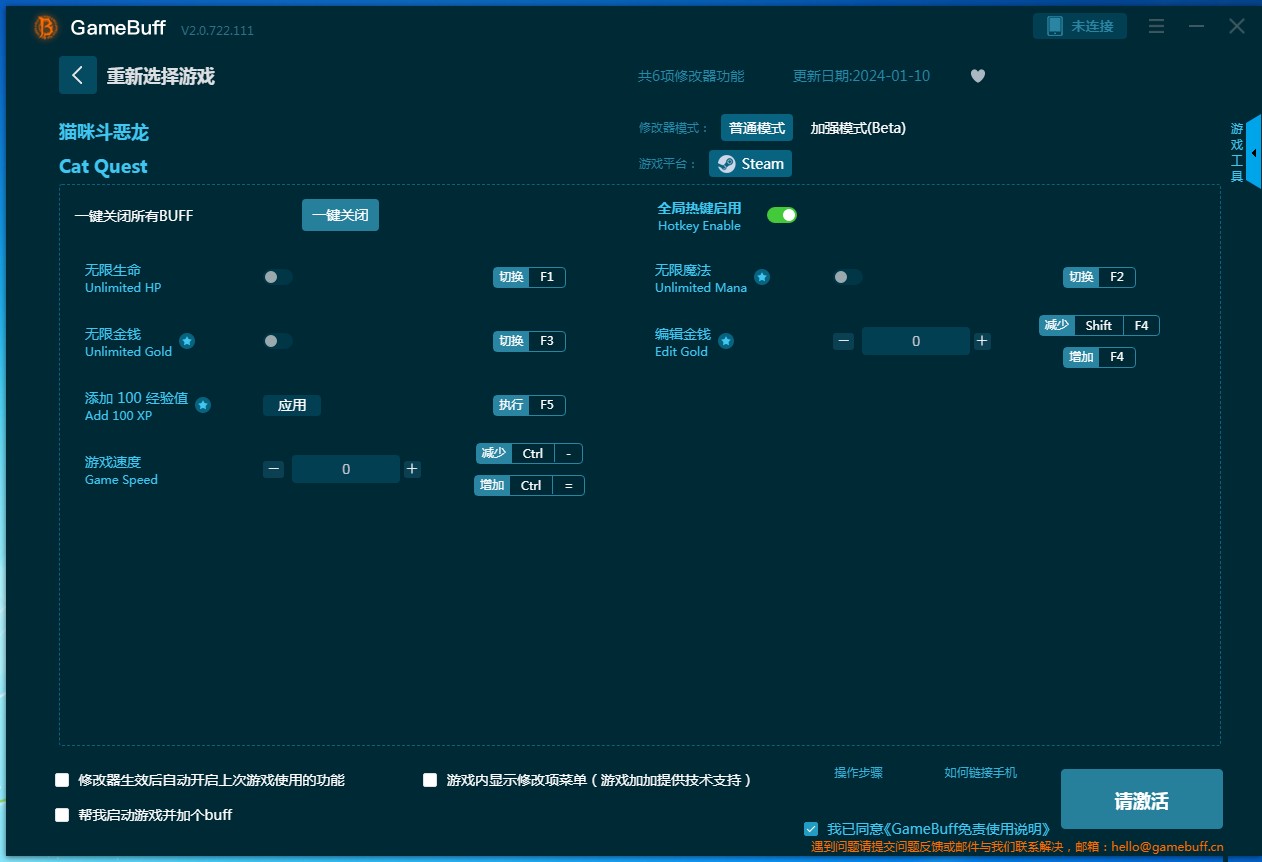Click the star icon beside Edit Gold
The width and height of the screenshot is (1262, 862).
point(726,341)
